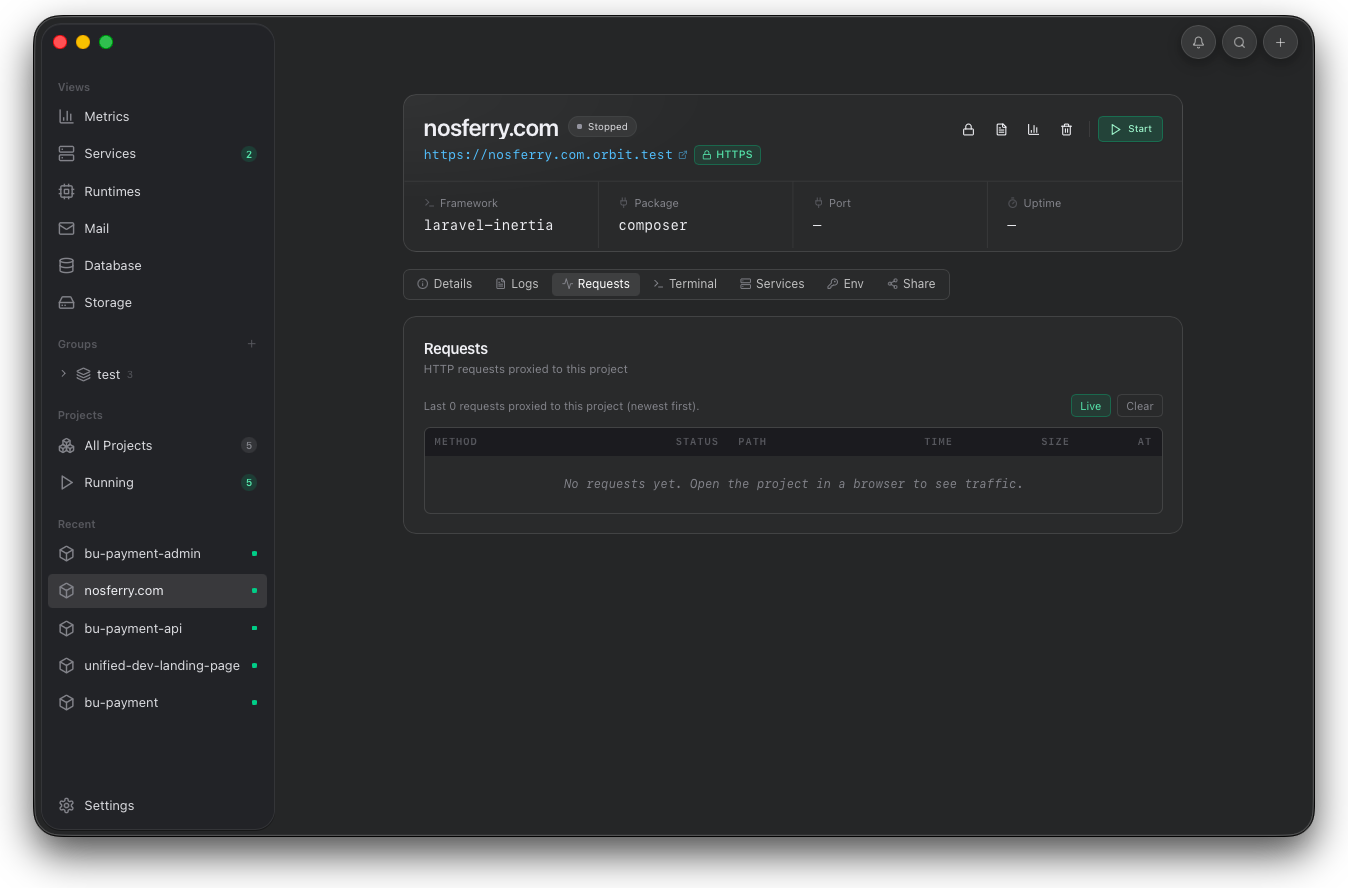Show All Projects list
The image size is (1348, 888).
point(157,446)
